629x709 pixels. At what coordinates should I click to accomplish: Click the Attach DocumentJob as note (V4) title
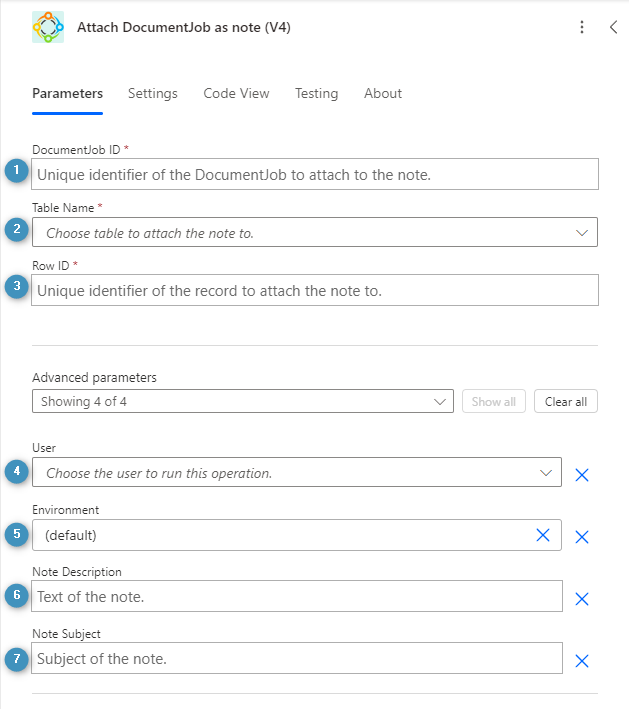pyautogui.click(x=184, y=28)
